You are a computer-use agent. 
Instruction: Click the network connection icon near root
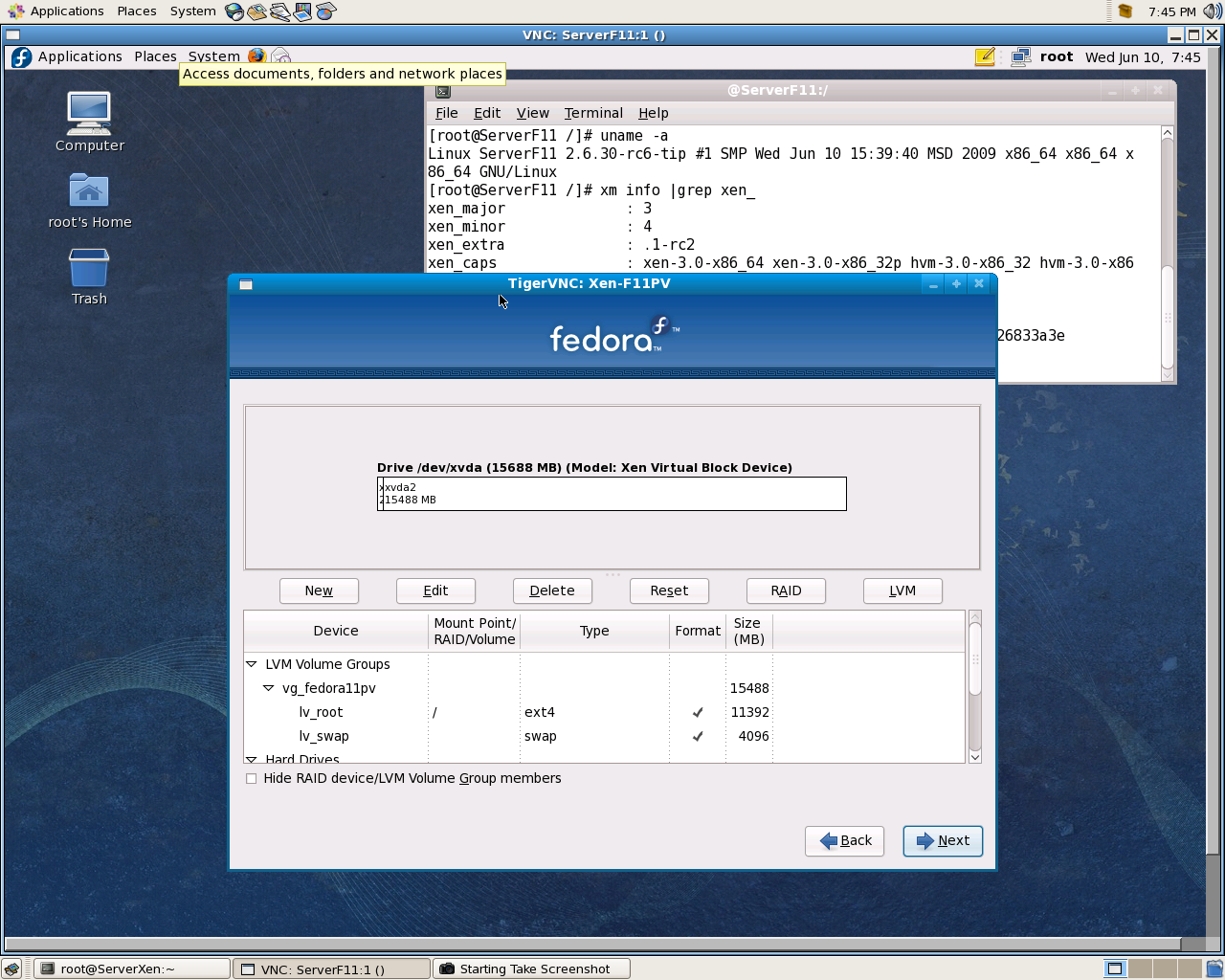tap(1021, 57)
